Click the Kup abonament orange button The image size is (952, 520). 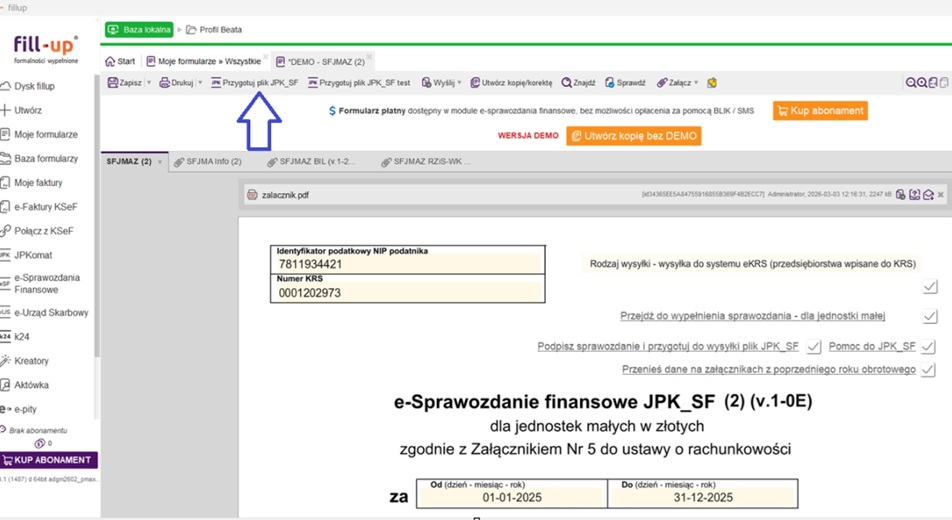tap(820, 111)
